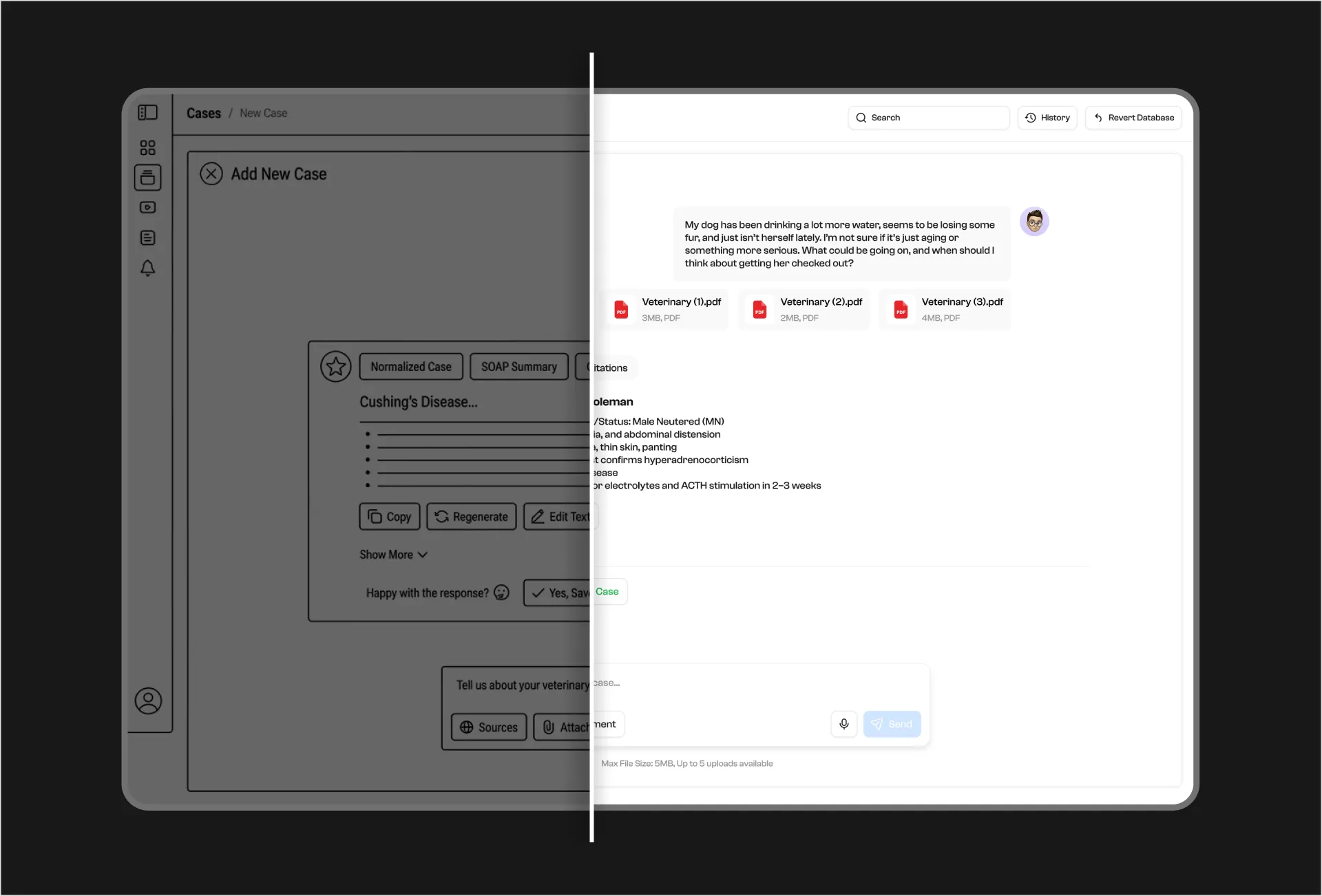Open the documents list icon in sidebar
The image size is (1322, 896).
[x=147, y=237]
